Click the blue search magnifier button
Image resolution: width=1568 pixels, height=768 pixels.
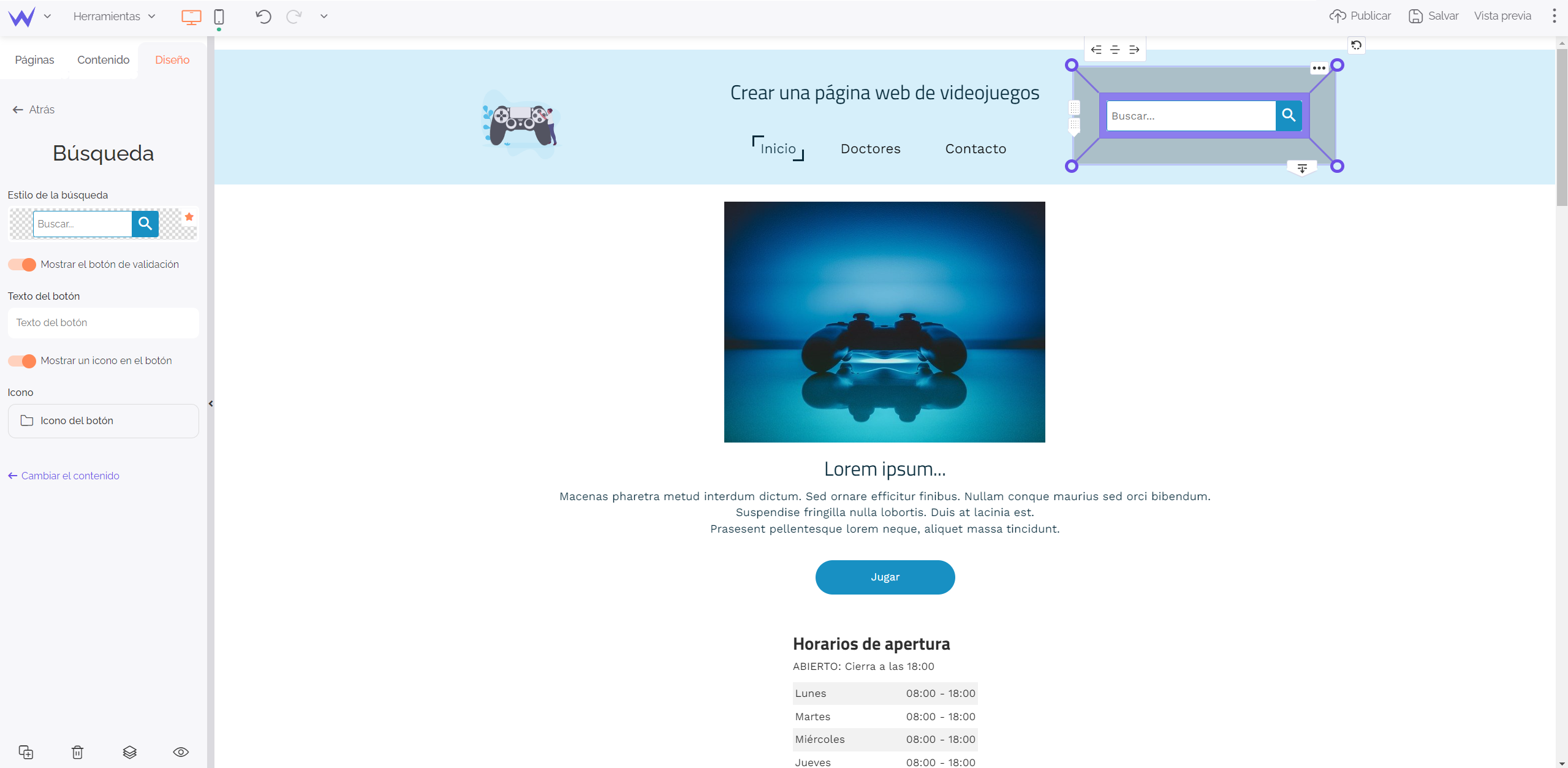click(1289, 115)
